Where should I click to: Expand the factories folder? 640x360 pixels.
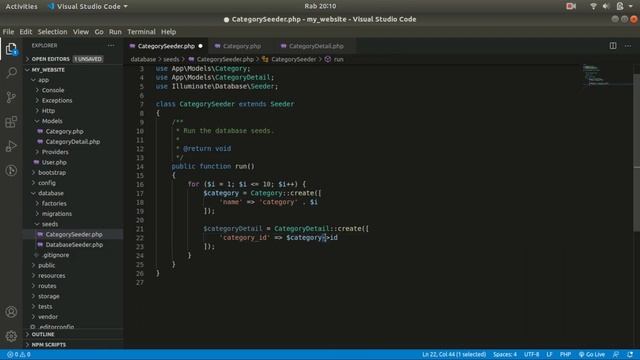click(x=54, y=203)
